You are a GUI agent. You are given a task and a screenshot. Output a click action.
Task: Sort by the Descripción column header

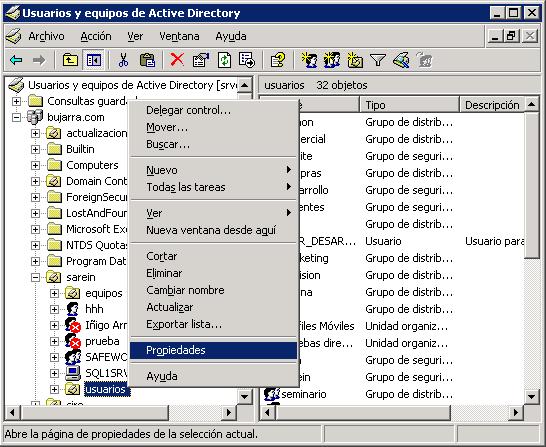click(x=492, y=105)
